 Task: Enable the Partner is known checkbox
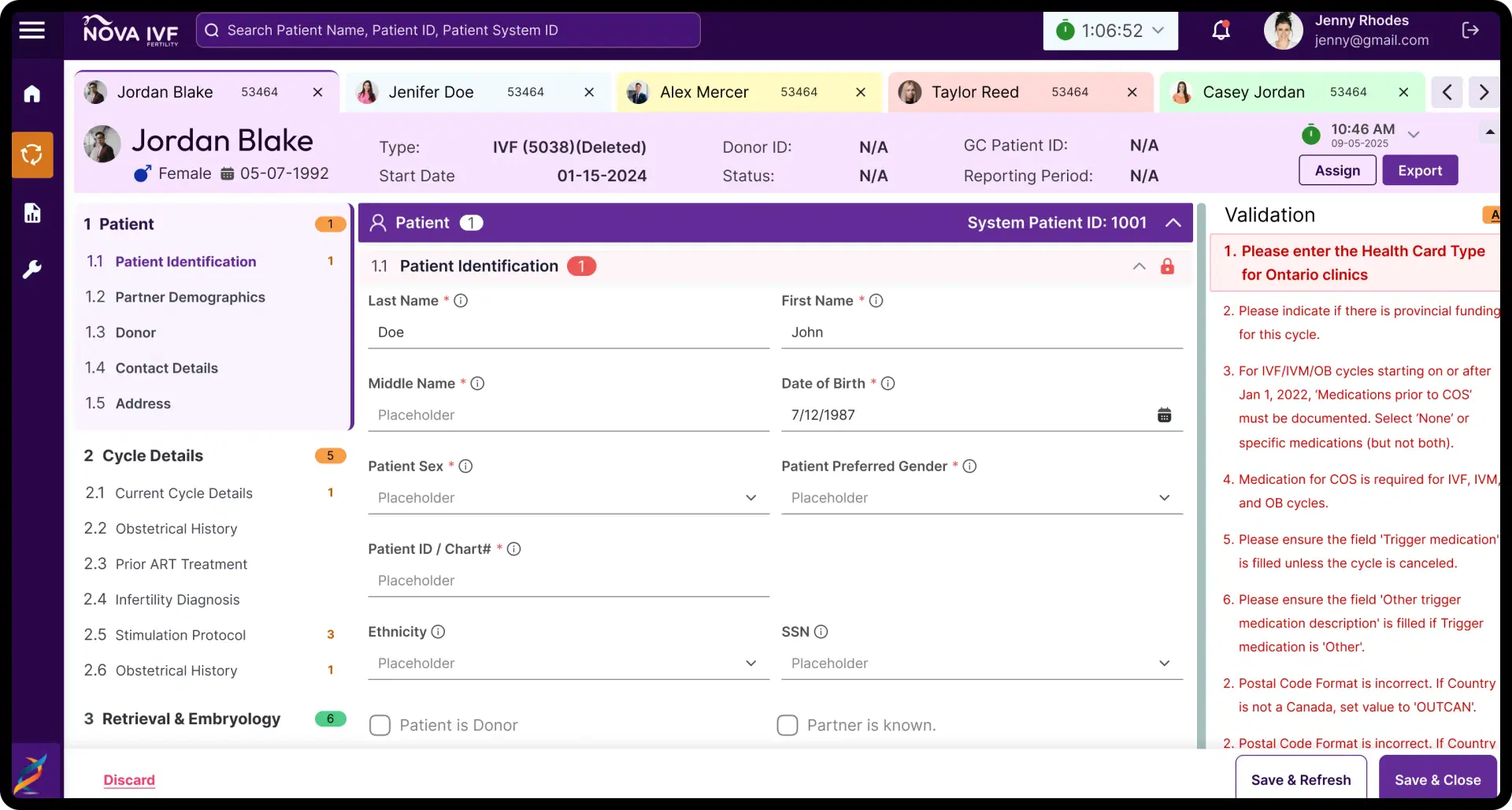click(787, 726)
